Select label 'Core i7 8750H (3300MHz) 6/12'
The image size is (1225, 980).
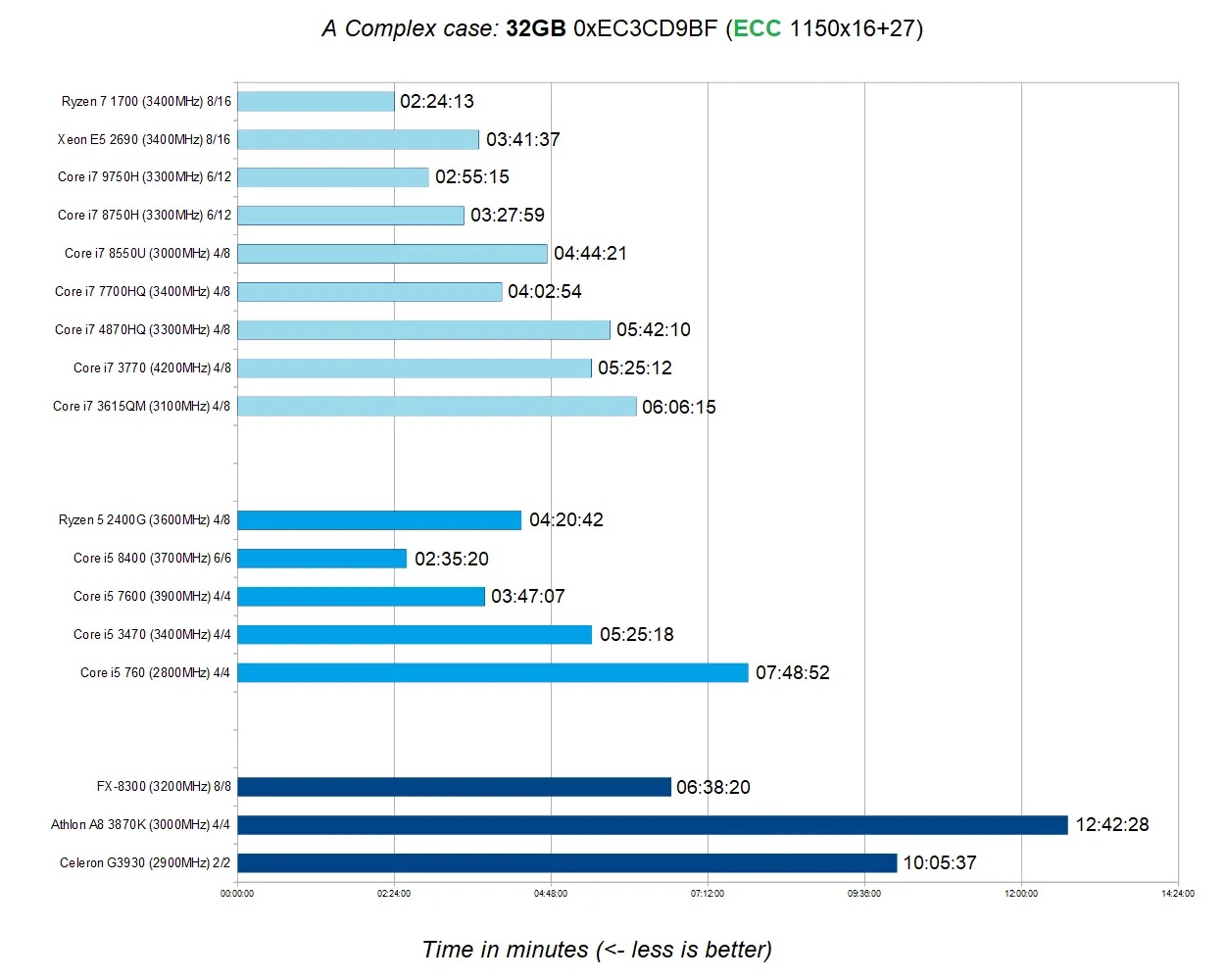145,216
